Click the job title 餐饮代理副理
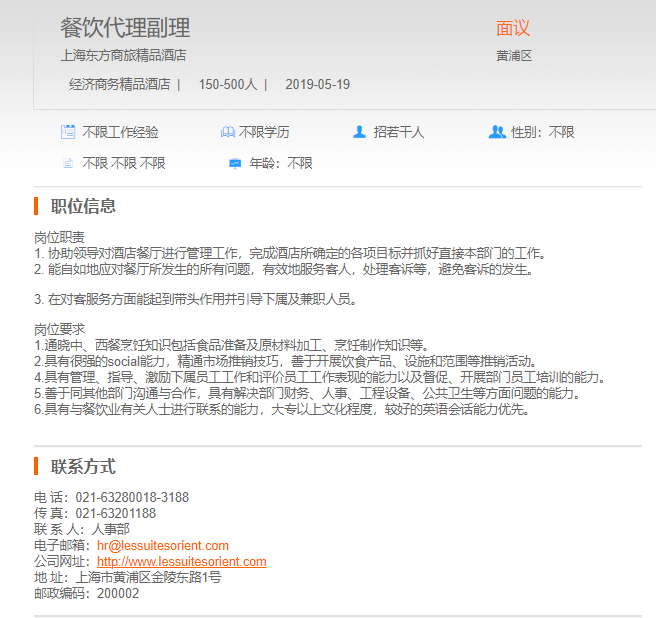This screenshot has width=656, height=618. (125, 28)
